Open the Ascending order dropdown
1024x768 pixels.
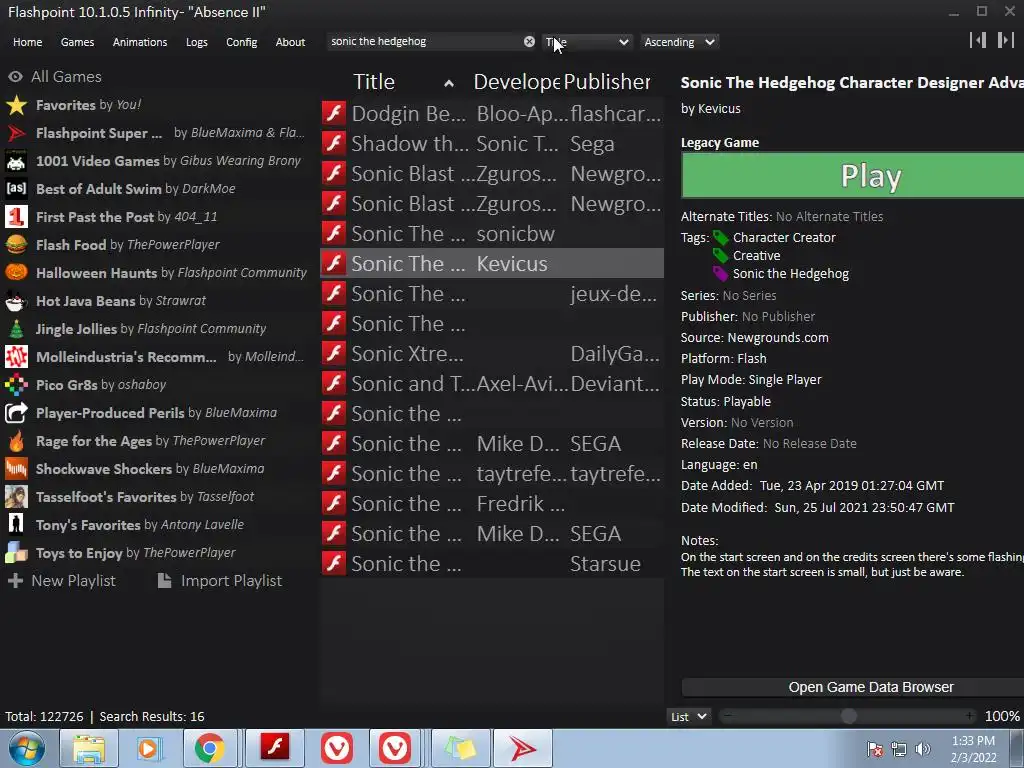coord(679,42)
